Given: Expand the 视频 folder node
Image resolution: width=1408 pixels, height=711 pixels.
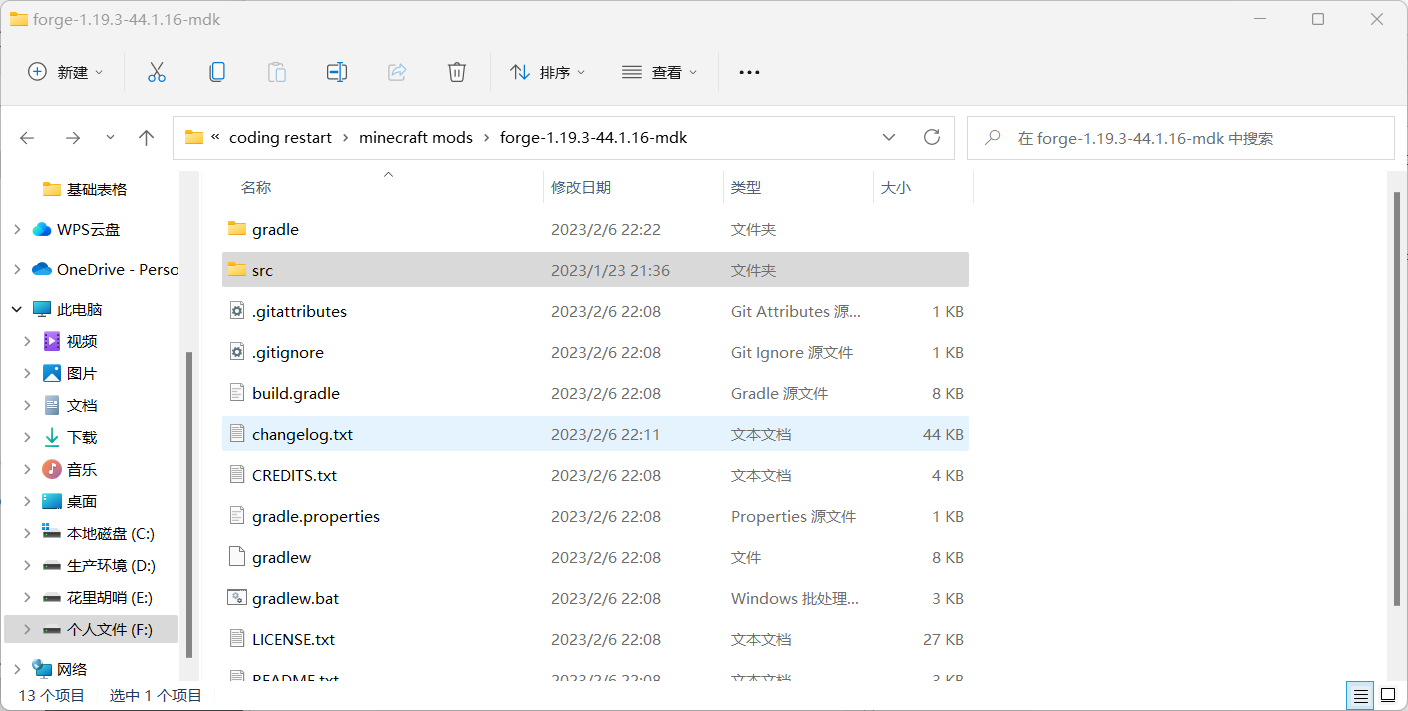Looking at the screenshot, I should [27, 341].
